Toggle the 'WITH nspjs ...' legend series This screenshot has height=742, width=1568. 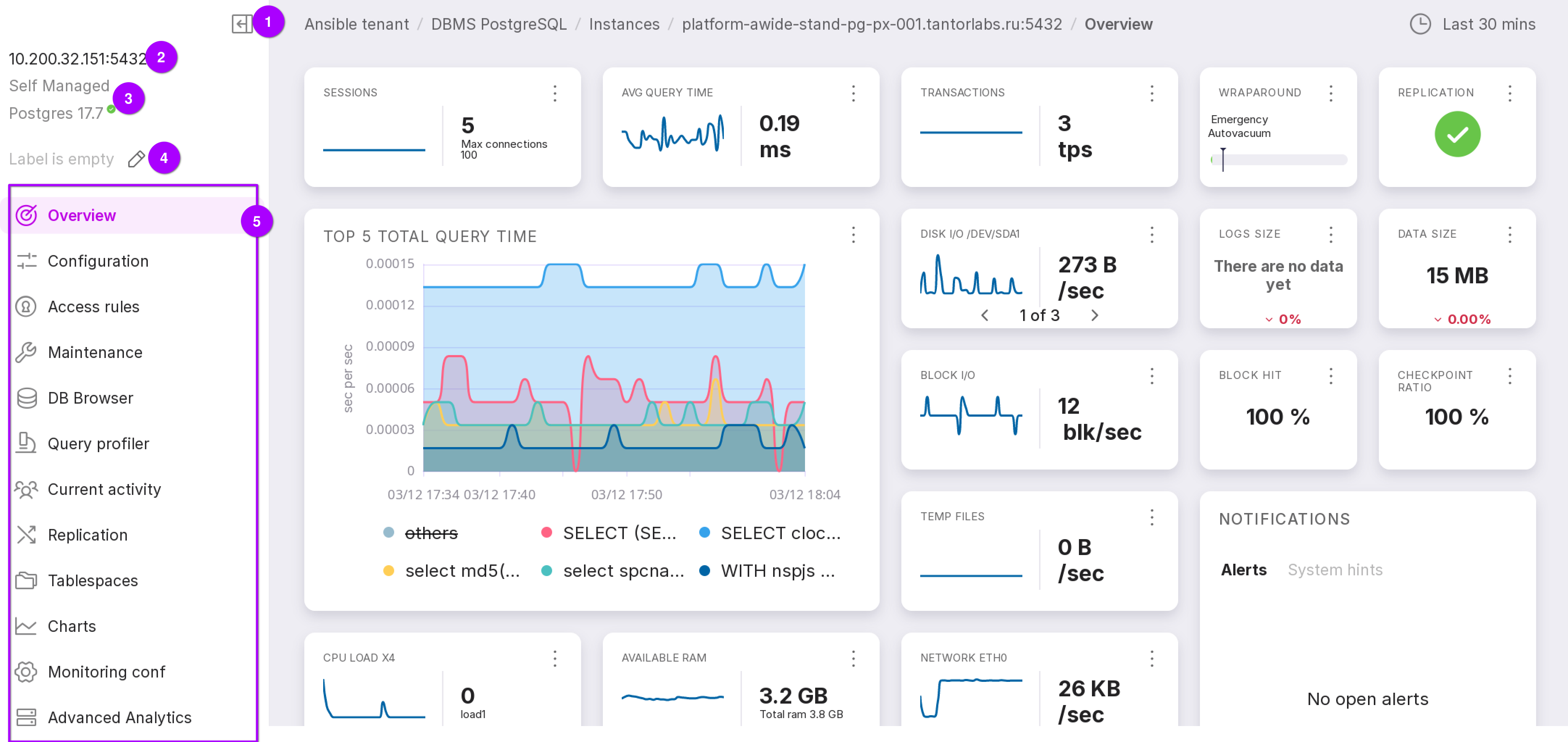click(x=777, y=571)
